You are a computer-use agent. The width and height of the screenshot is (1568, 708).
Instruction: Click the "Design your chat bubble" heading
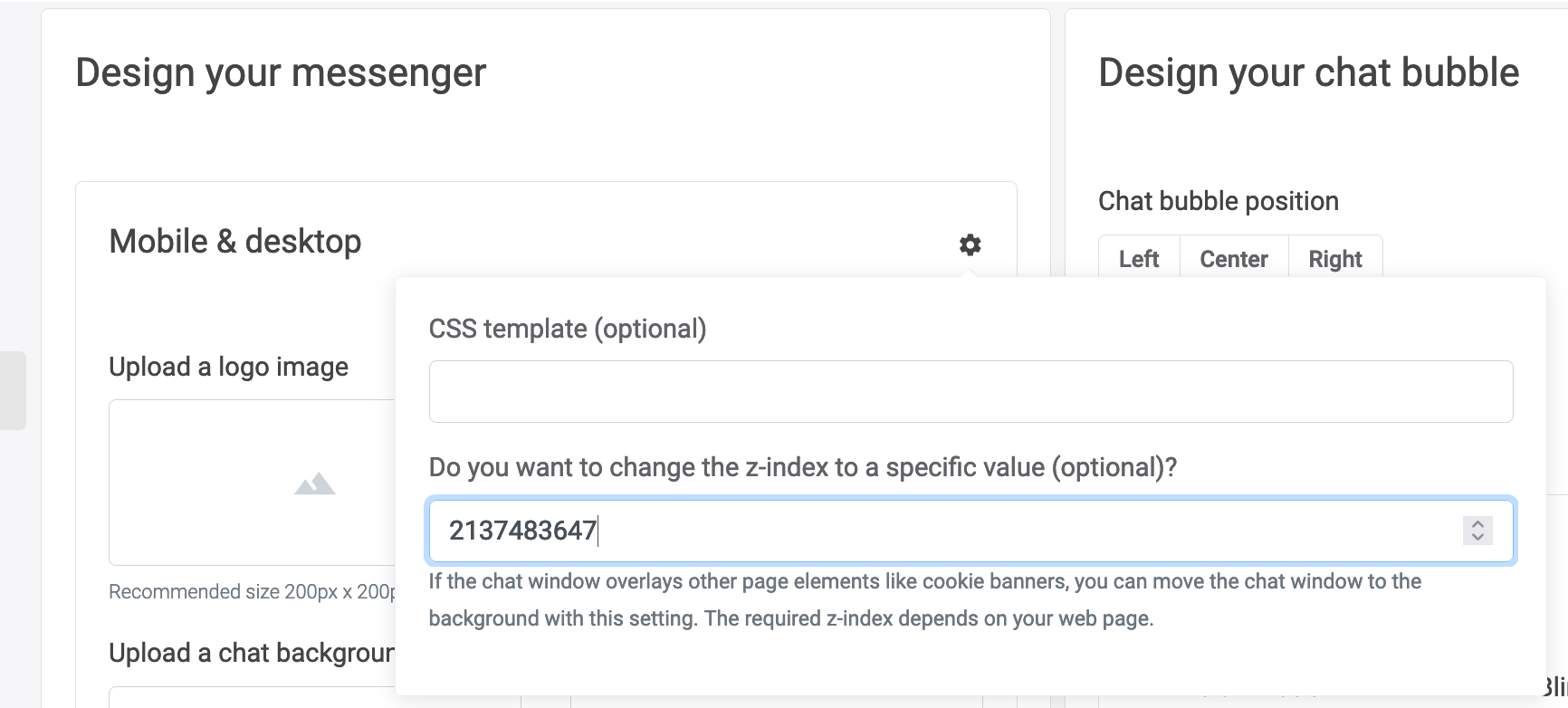pos(1308,72)
